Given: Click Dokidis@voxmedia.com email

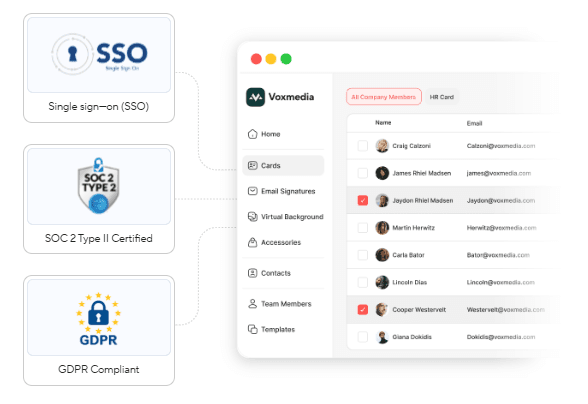Looking at the screenshot, I should tap(501, 337).
